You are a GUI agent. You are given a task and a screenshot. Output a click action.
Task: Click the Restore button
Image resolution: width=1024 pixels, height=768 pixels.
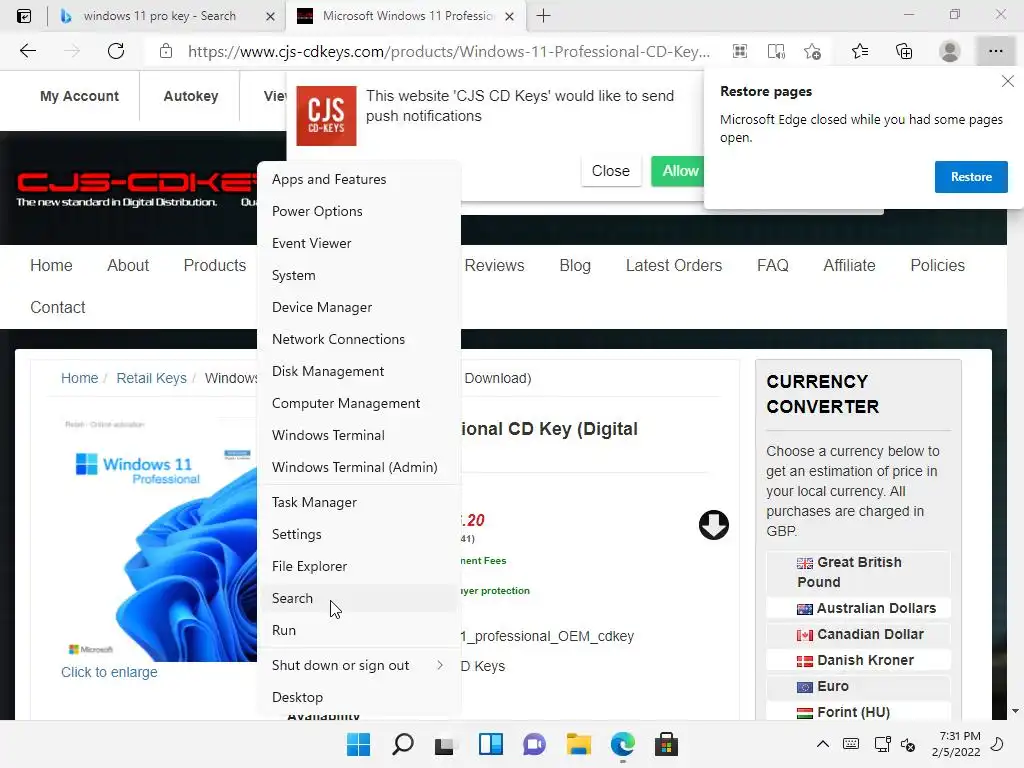[x=970, y=177]
